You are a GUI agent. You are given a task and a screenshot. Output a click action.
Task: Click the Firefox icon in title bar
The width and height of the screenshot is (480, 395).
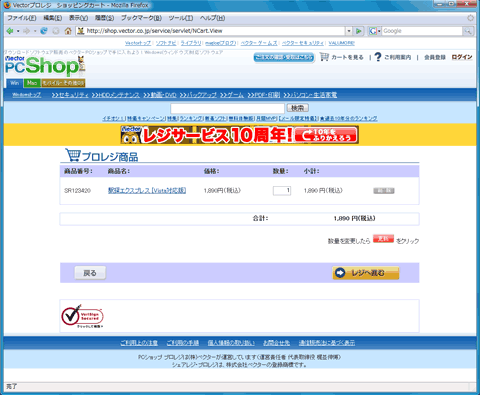pos(7,5)
